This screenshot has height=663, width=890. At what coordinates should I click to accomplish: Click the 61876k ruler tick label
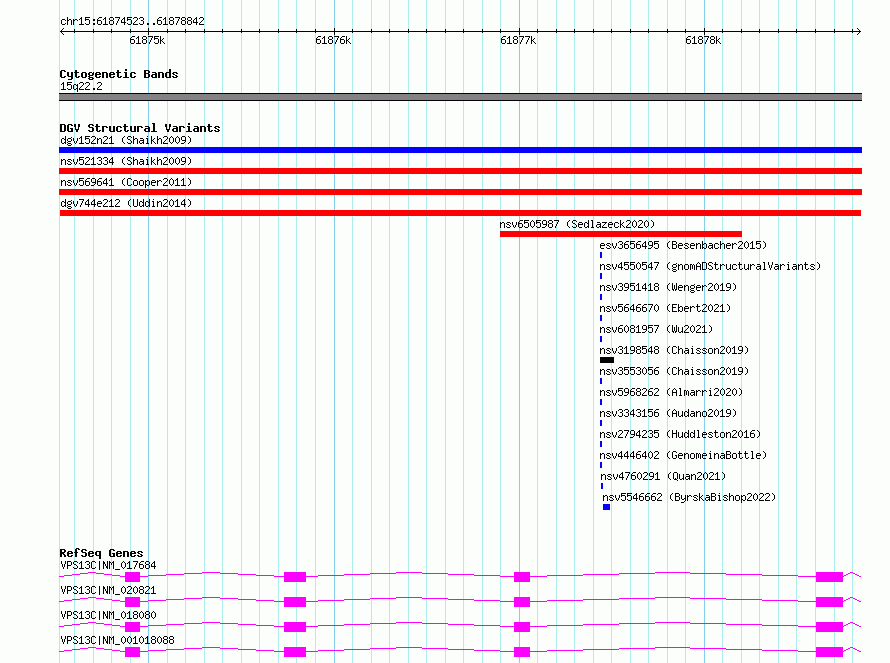(x=333, y=40)
